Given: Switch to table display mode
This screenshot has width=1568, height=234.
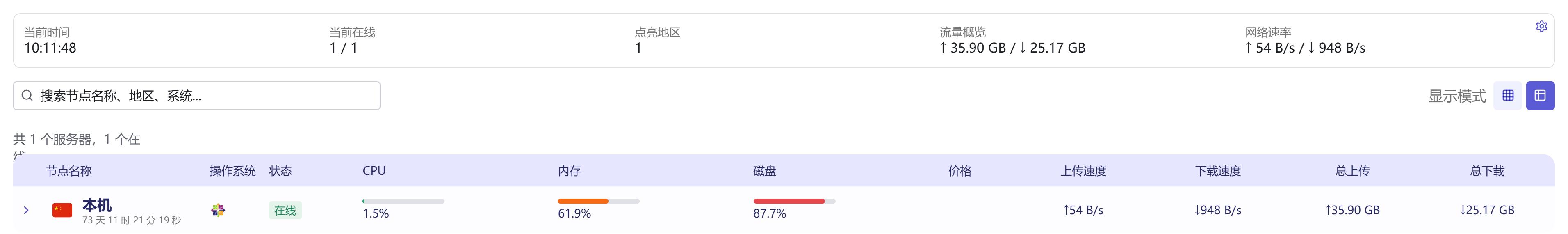Looking at the screenshot, I should (x=1540, y=96).
